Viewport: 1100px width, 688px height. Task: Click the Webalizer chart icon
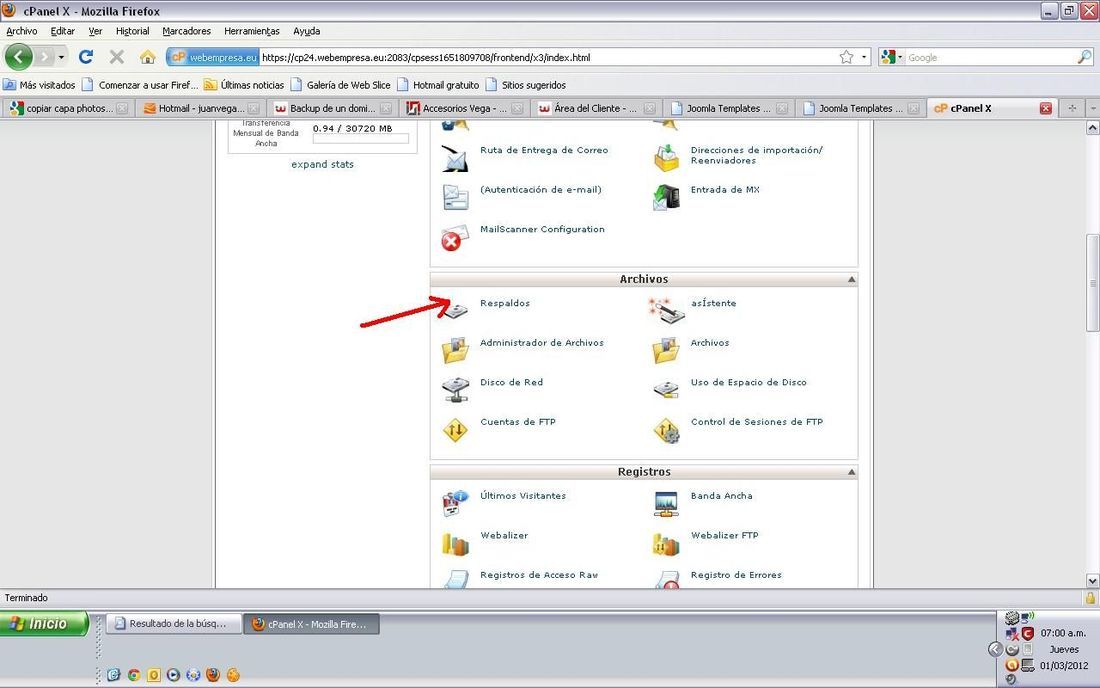point(455,544)
